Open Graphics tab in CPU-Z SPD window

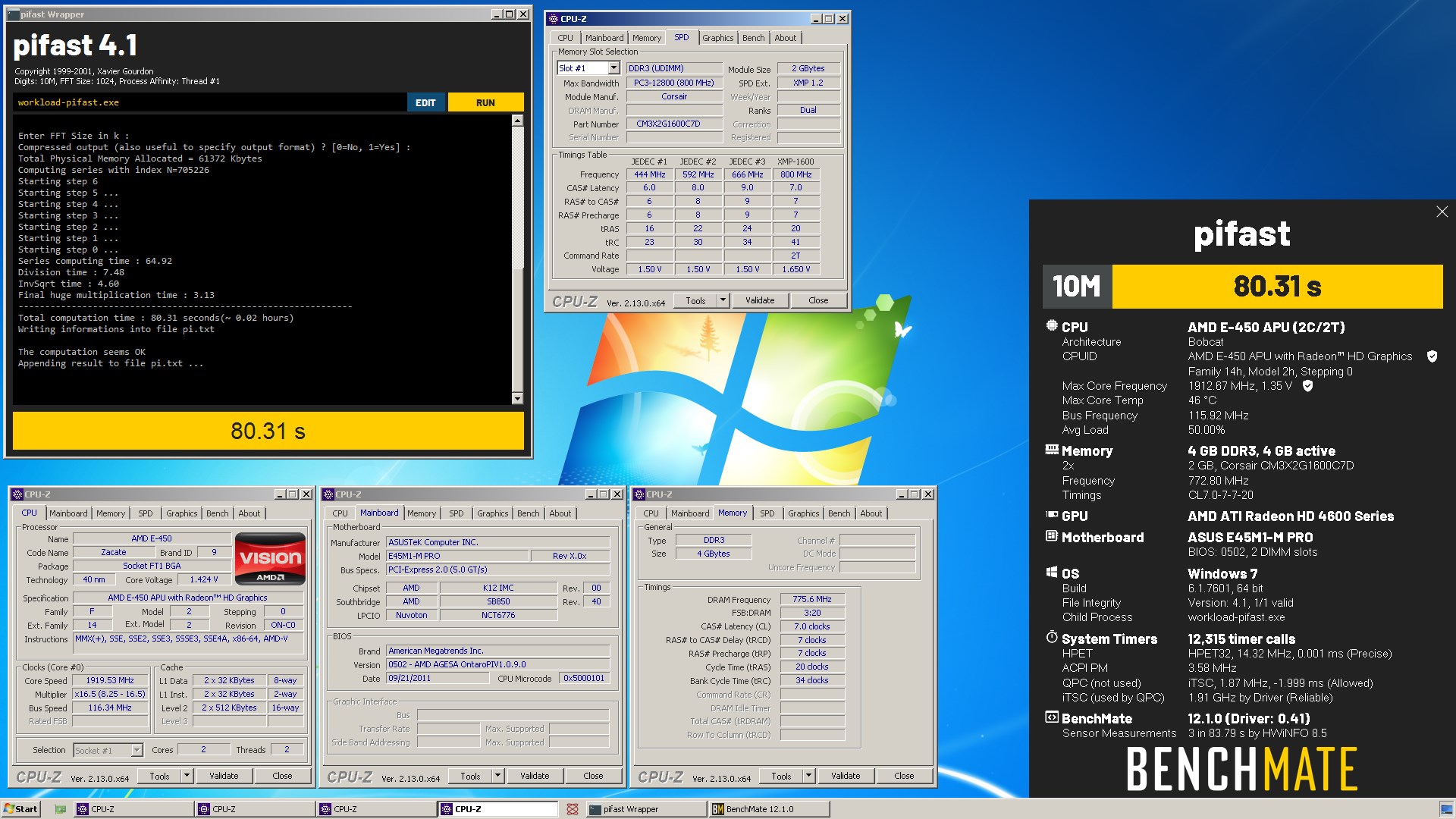[717, 38]
